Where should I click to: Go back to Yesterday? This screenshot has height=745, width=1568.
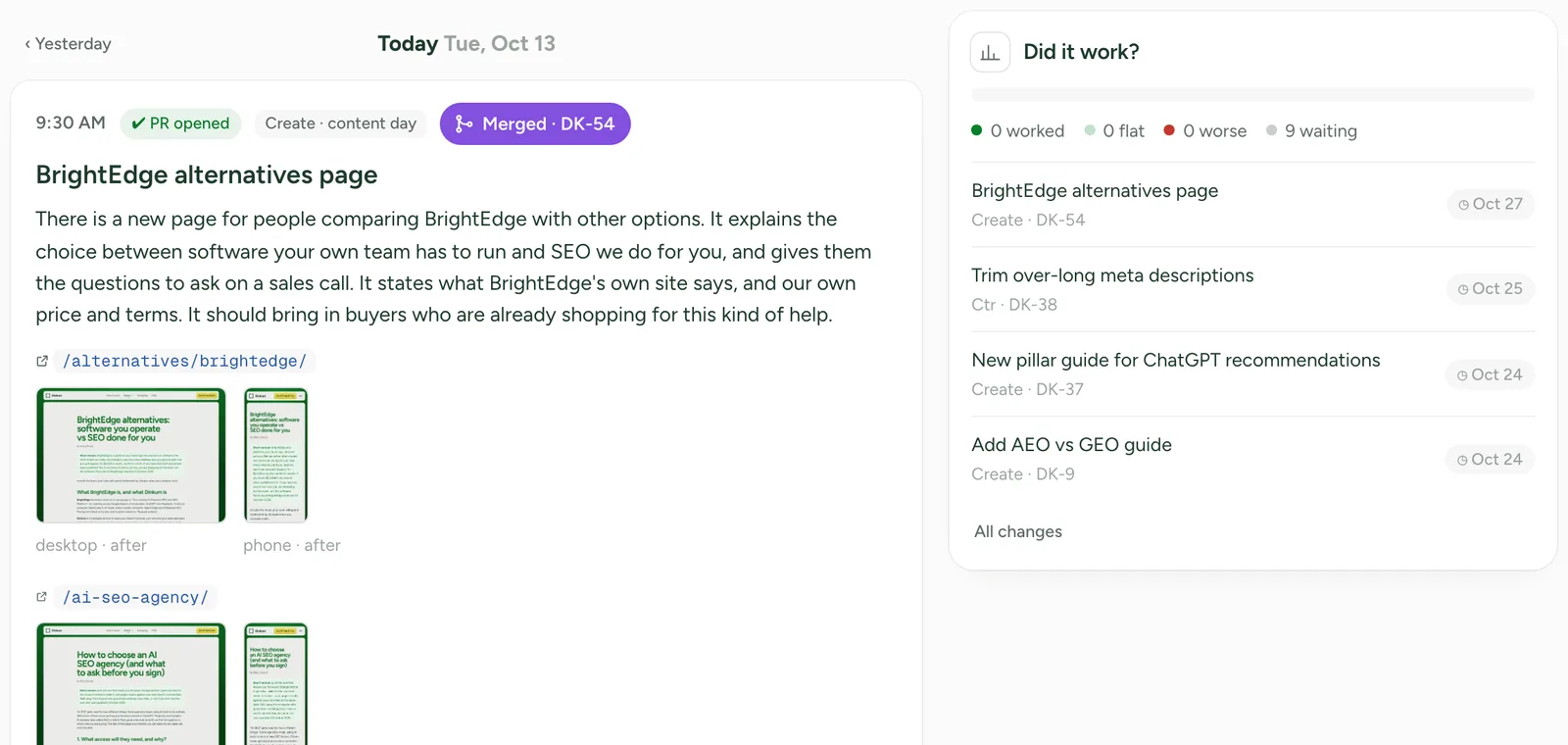pos(68,44)
